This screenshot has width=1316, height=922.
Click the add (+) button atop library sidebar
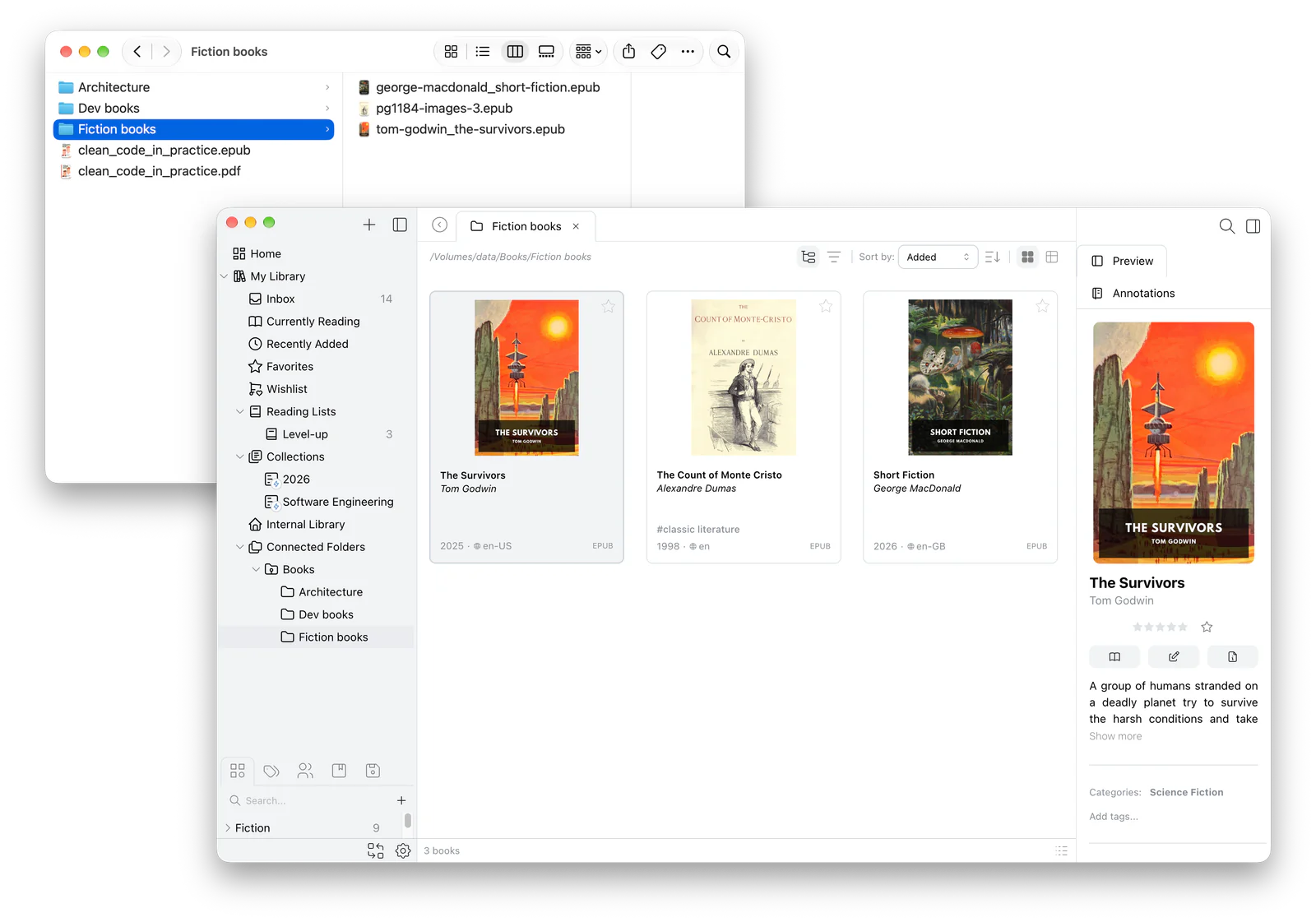[369, 225]
